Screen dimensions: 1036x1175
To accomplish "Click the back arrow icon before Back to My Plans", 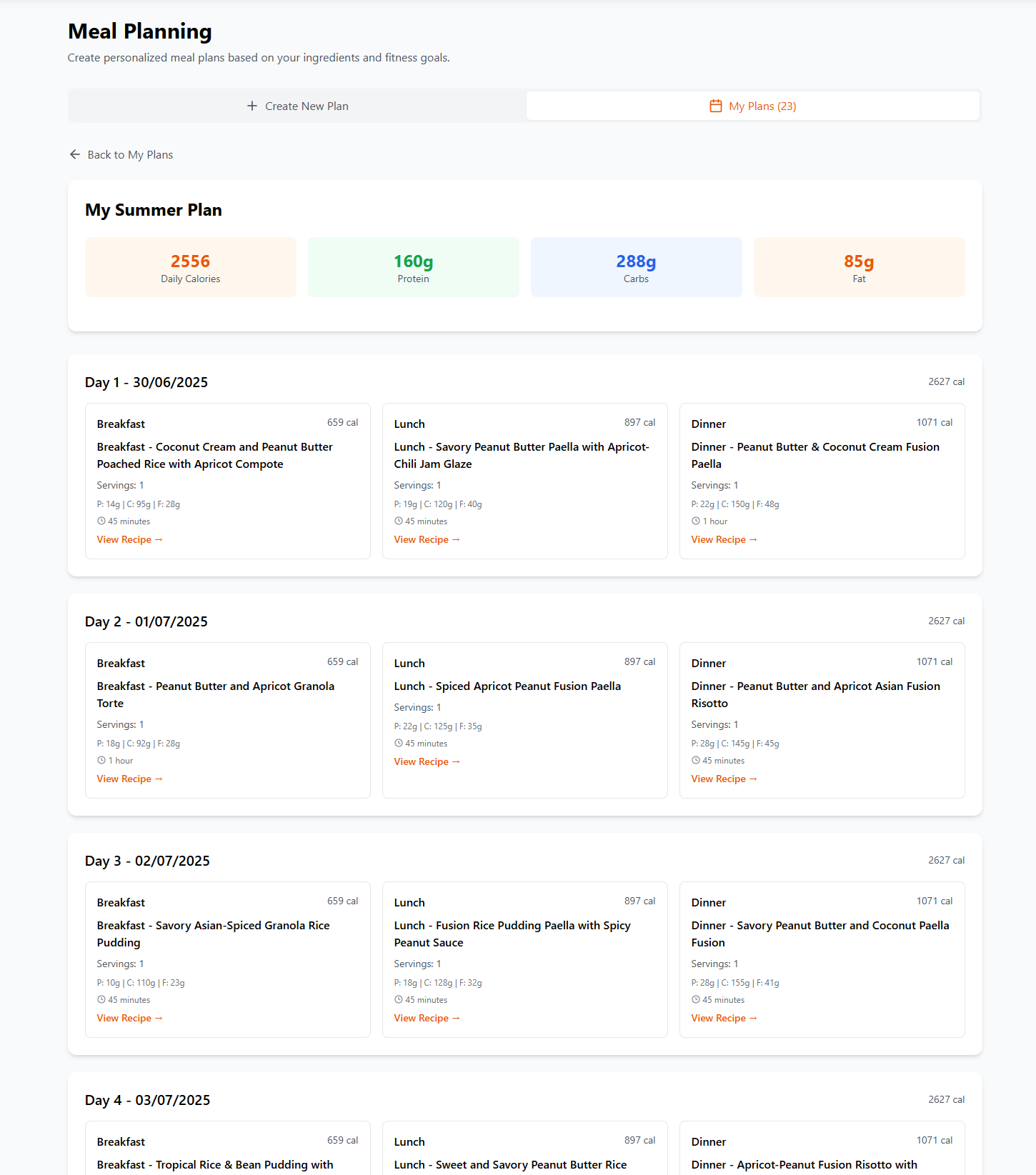I will tap(75, 154).
